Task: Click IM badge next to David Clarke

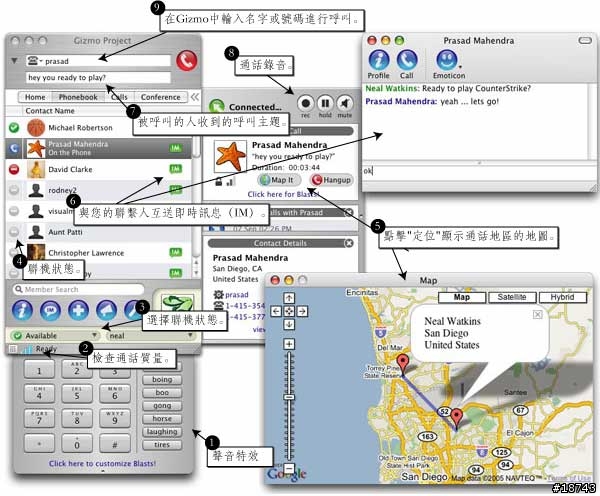Action: [x=176, y=169]
